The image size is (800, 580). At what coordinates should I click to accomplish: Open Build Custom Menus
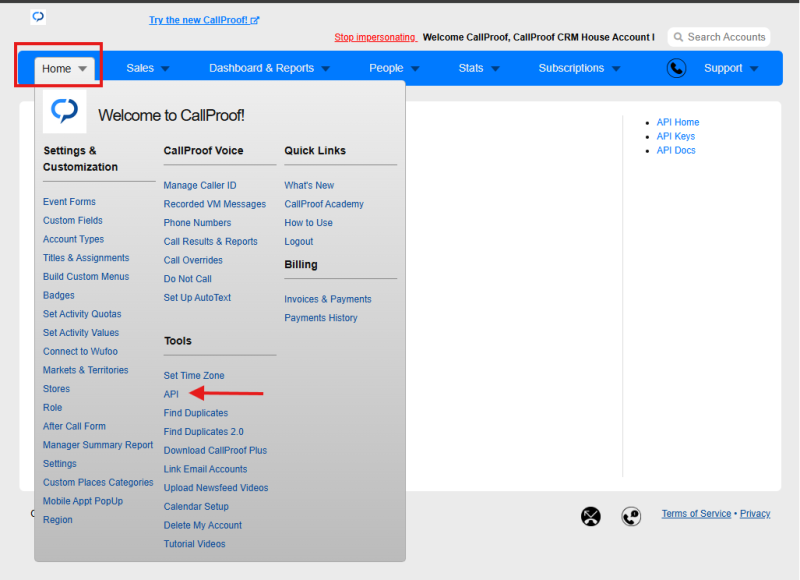86,276
